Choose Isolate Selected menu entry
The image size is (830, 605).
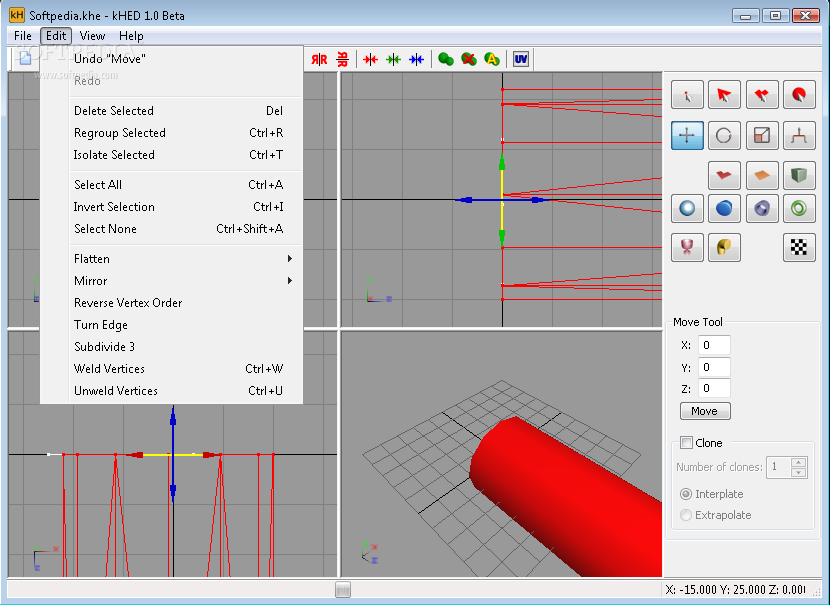(x=183, y=155)
